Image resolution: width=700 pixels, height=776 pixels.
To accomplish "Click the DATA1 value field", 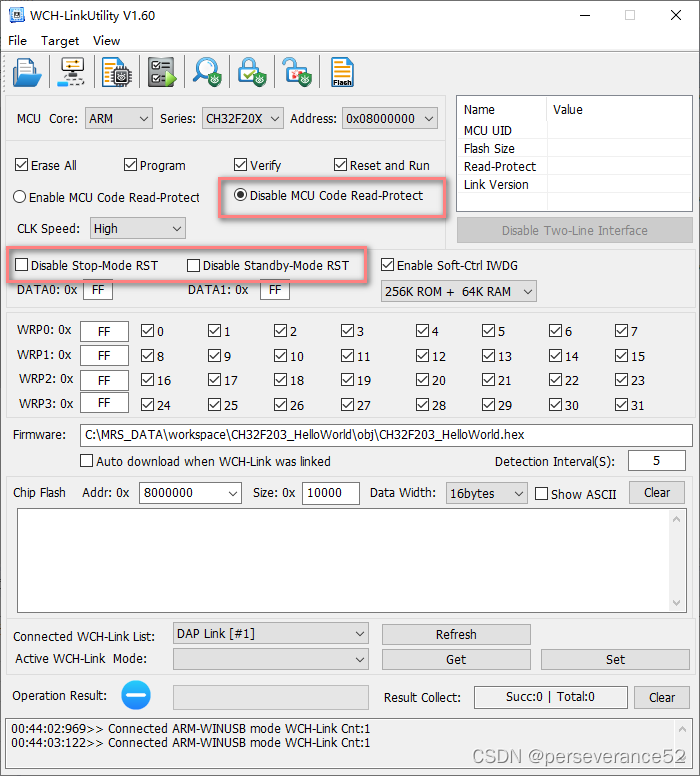I will [275, 290].
